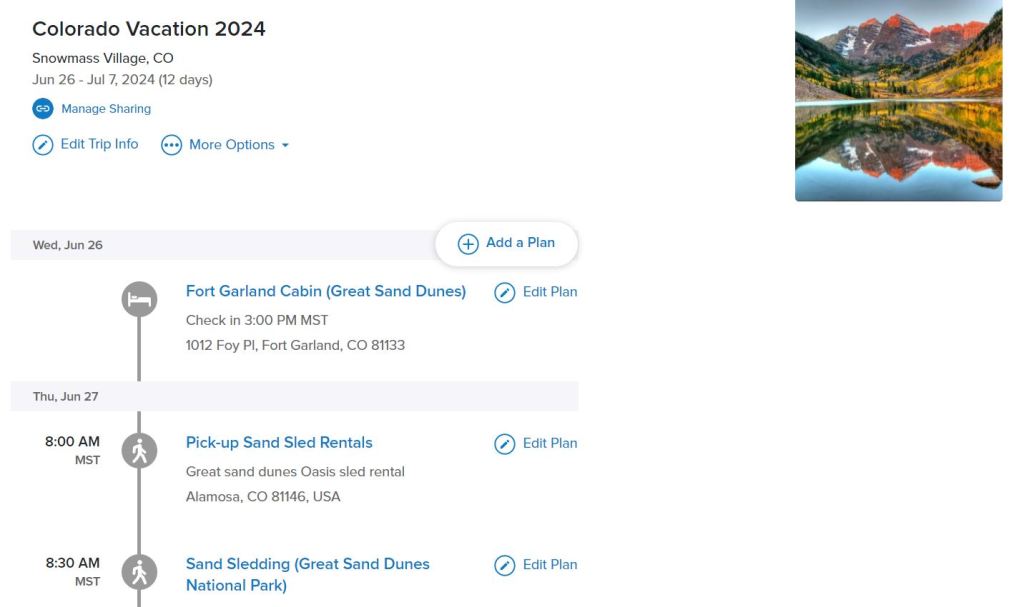The height and width of the screenshot is (607, 1024).
Task: Click the pencil icon beside Edit Trip Info
Action: coord(42,145)
